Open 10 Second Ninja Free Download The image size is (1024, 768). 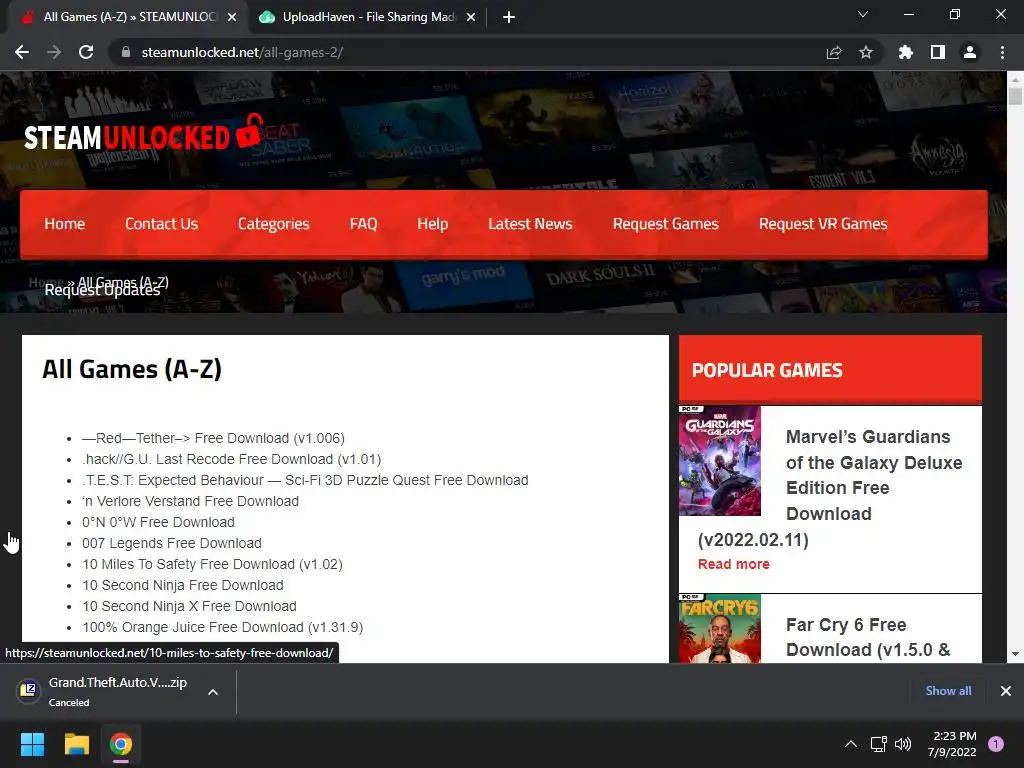[183, 585]
